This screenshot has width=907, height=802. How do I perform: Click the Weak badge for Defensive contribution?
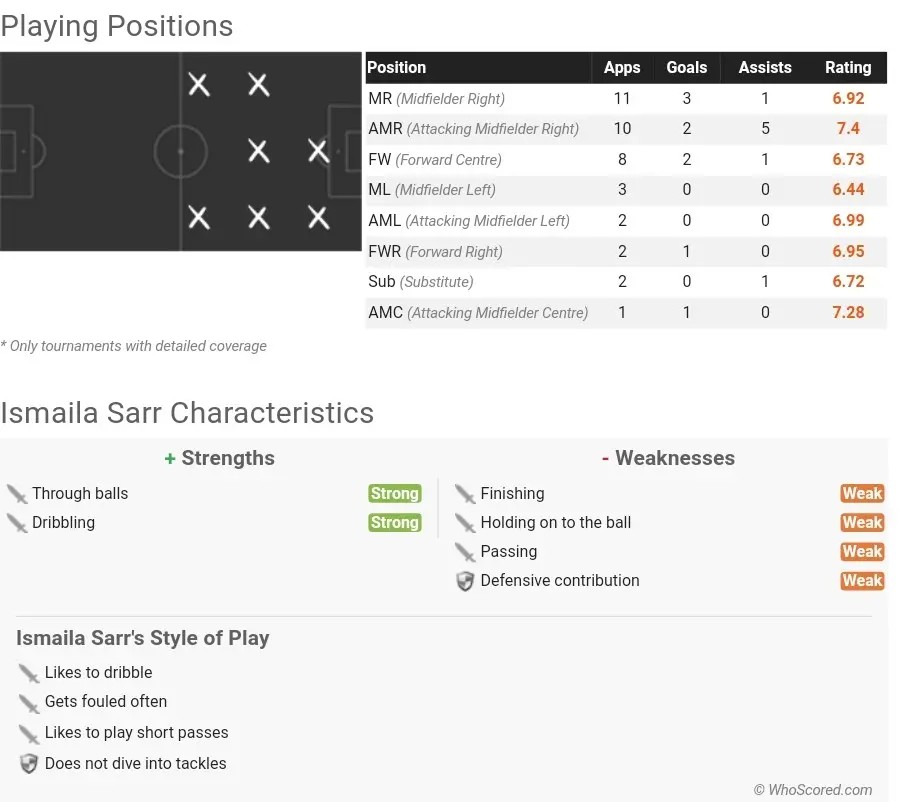(862, 580)
